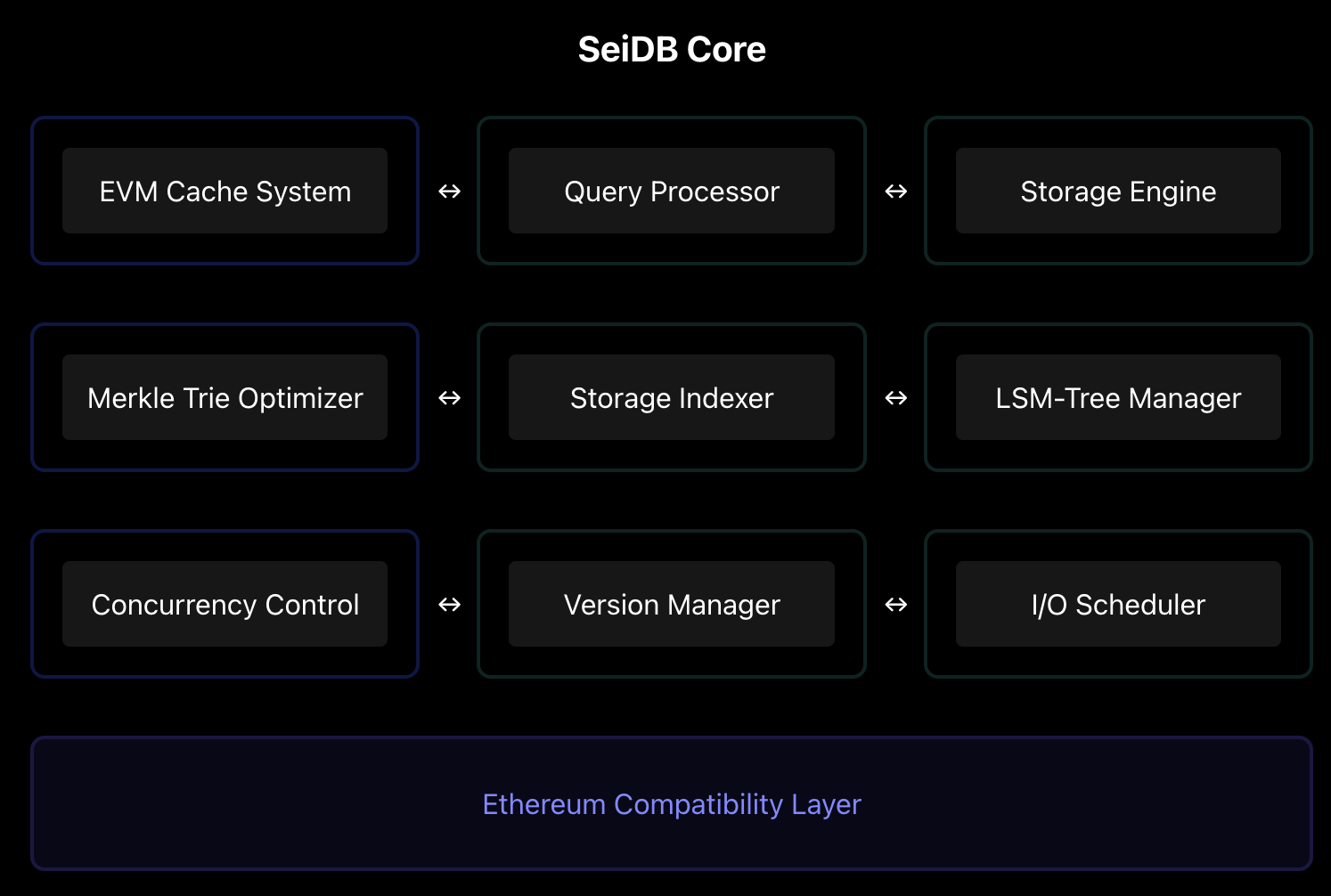
Task: Click the Storage Engine component
Action: point(1118,191)
